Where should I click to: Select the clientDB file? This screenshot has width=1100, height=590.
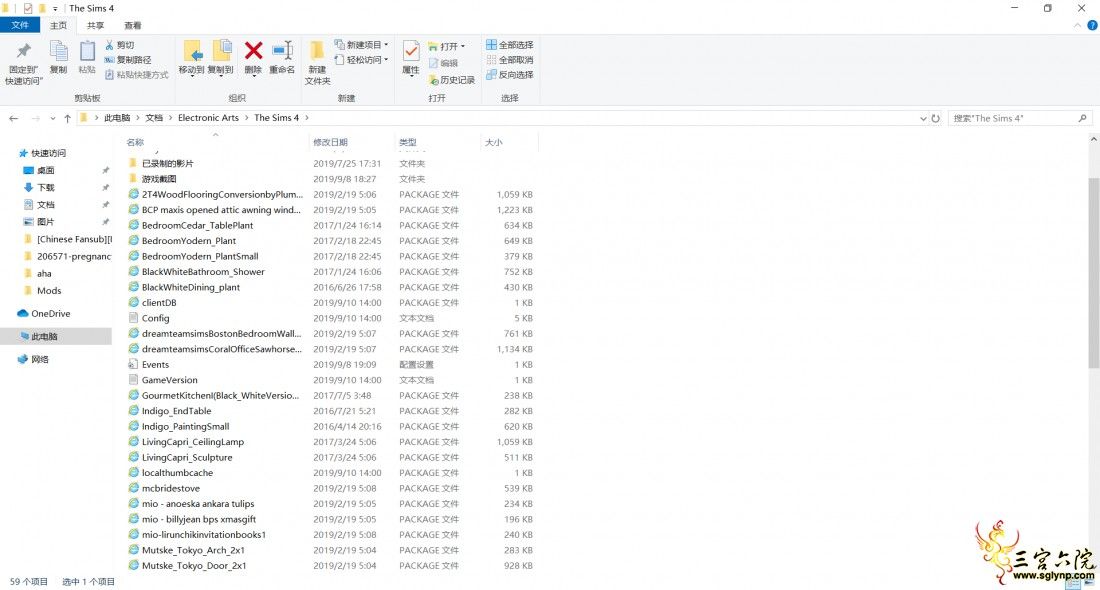point(159,303)
